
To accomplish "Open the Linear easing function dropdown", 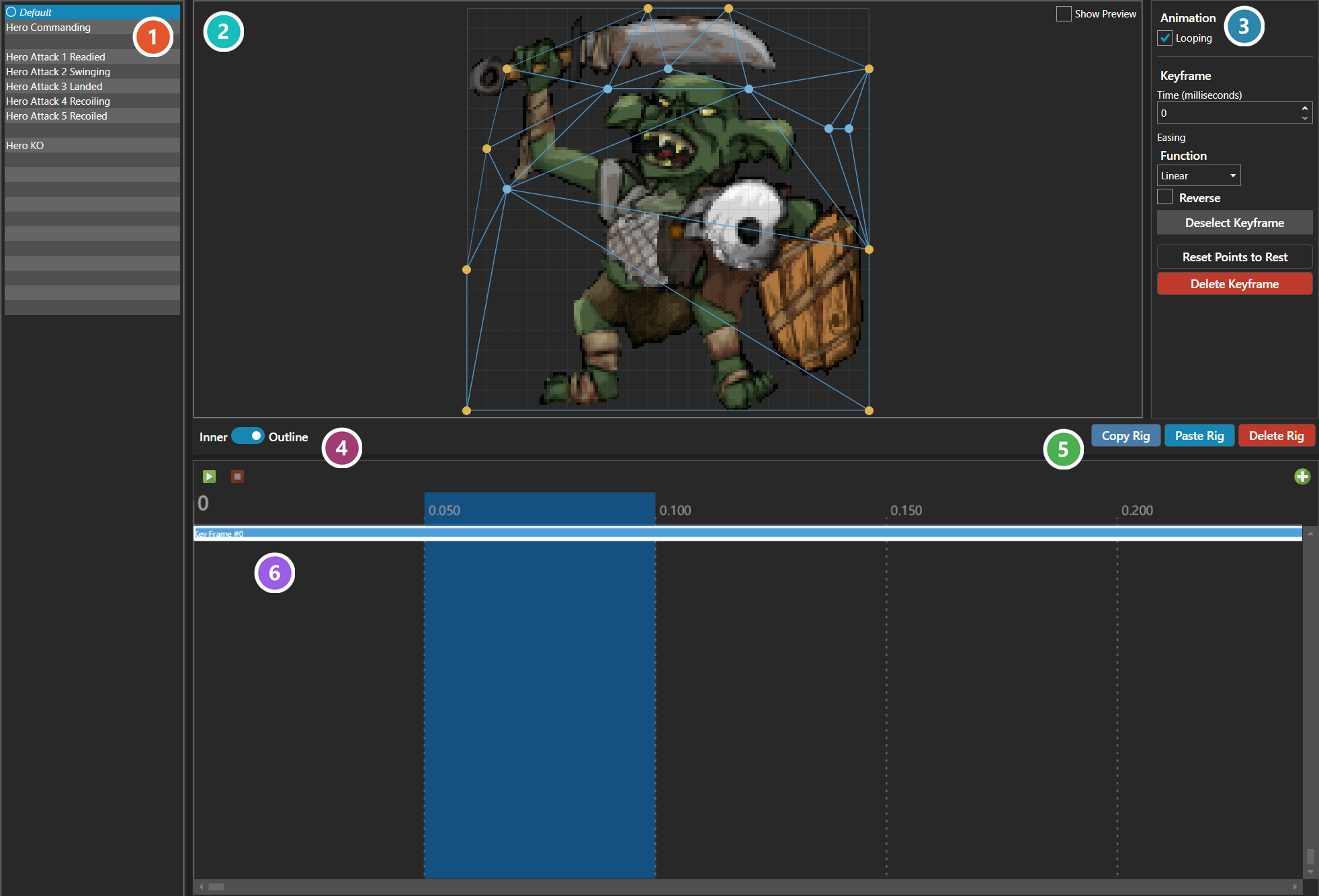I will tap(1198, 175).
